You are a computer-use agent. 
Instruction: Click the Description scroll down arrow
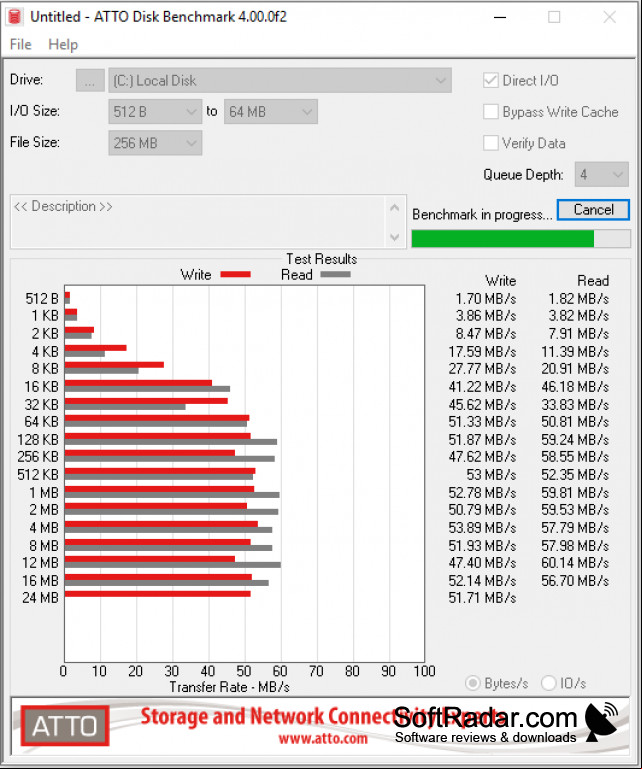tap(394, 237)
